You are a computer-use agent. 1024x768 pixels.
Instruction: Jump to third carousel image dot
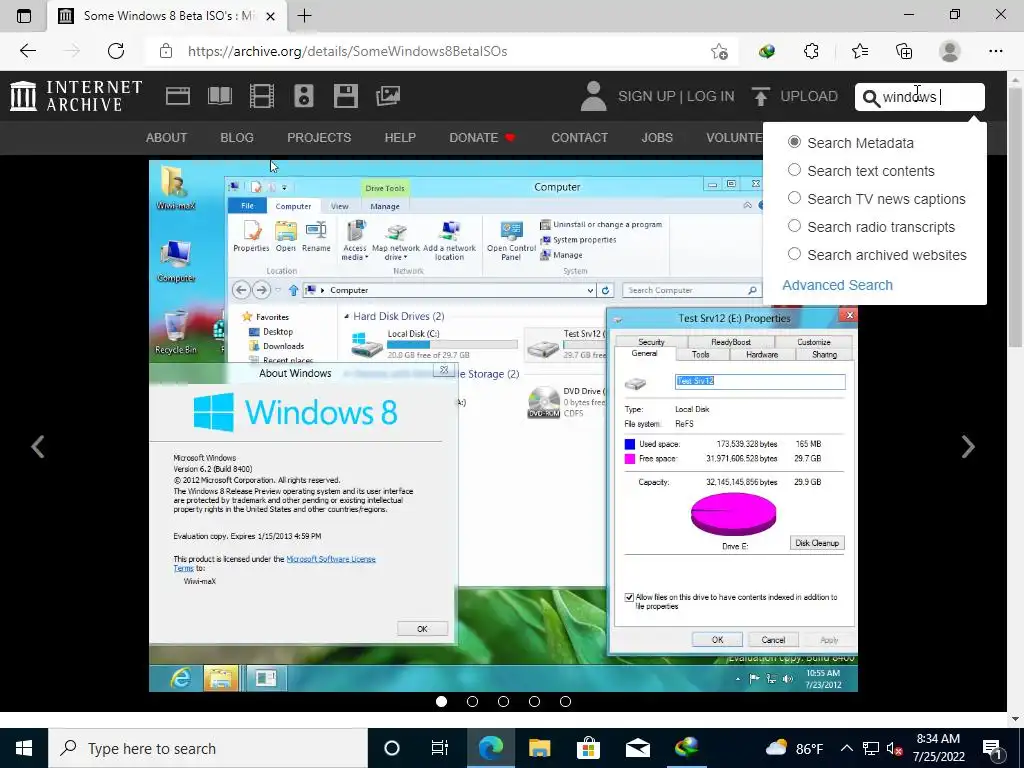(504, 701)
